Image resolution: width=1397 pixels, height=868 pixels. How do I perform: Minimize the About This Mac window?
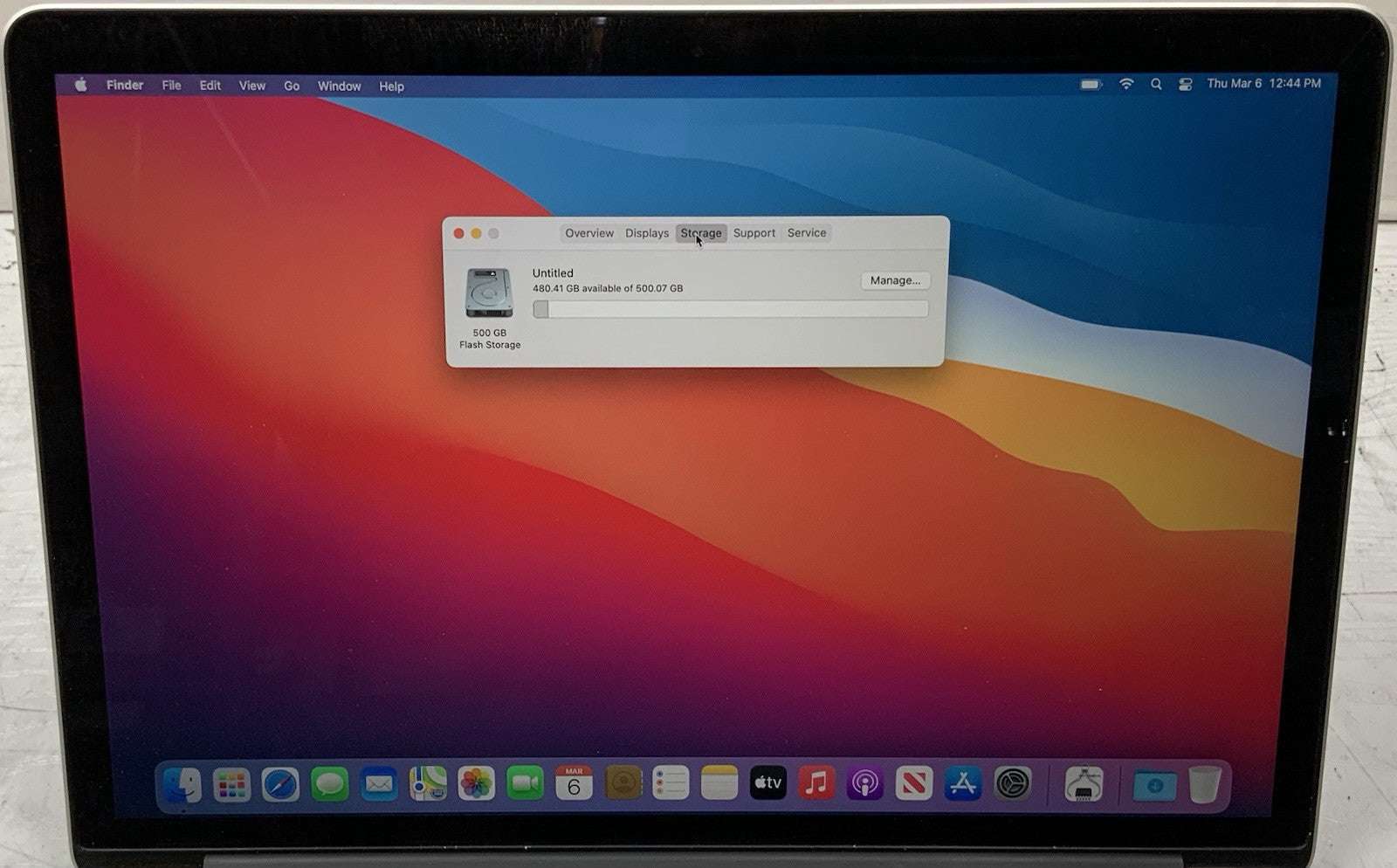click(476, 233)
